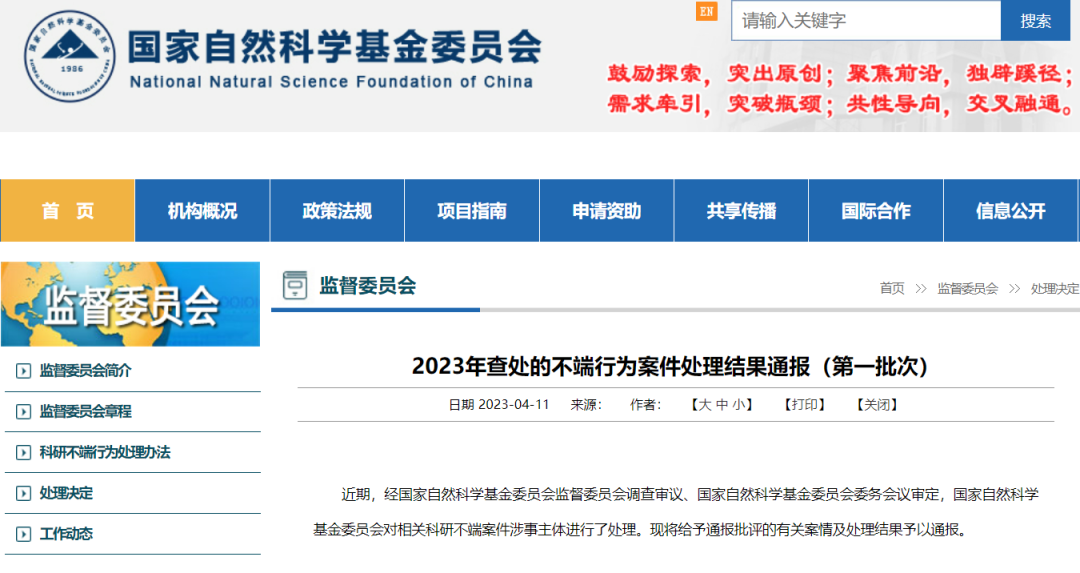This screenshot has height=573, width=1080.
Task: Go to 首页 in breadcrumb
Action: click(892, 289)
